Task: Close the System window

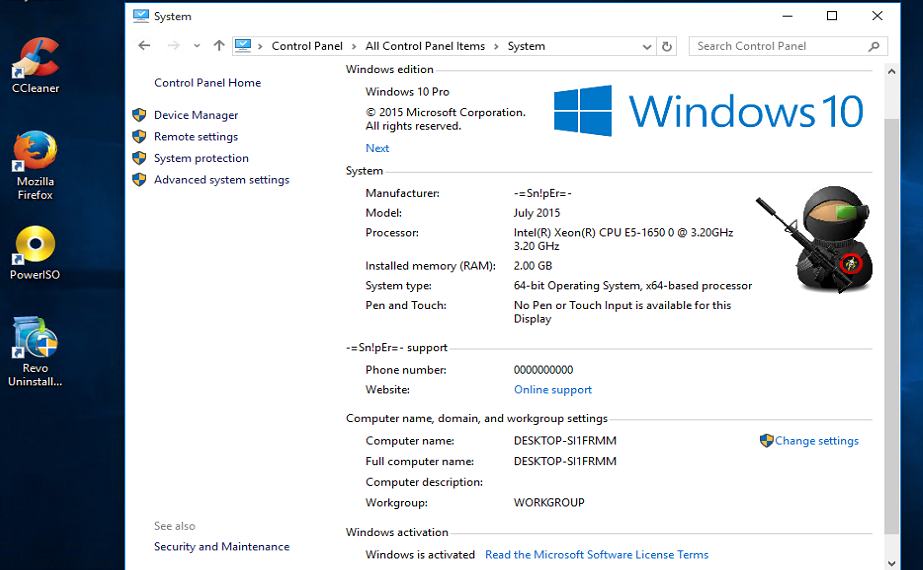Action: [x=877, y=16]
